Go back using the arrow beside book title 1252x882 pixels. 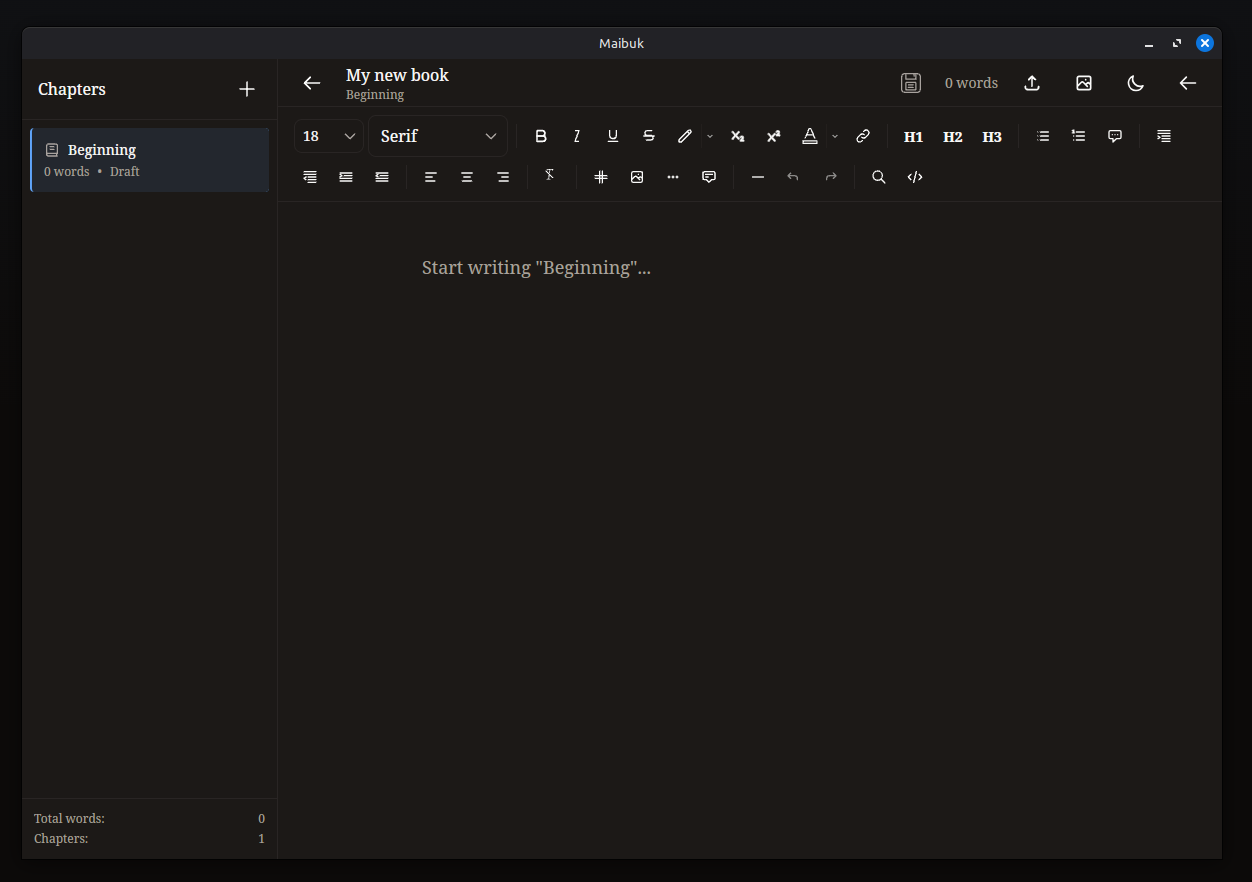click(x=311, y=83)
